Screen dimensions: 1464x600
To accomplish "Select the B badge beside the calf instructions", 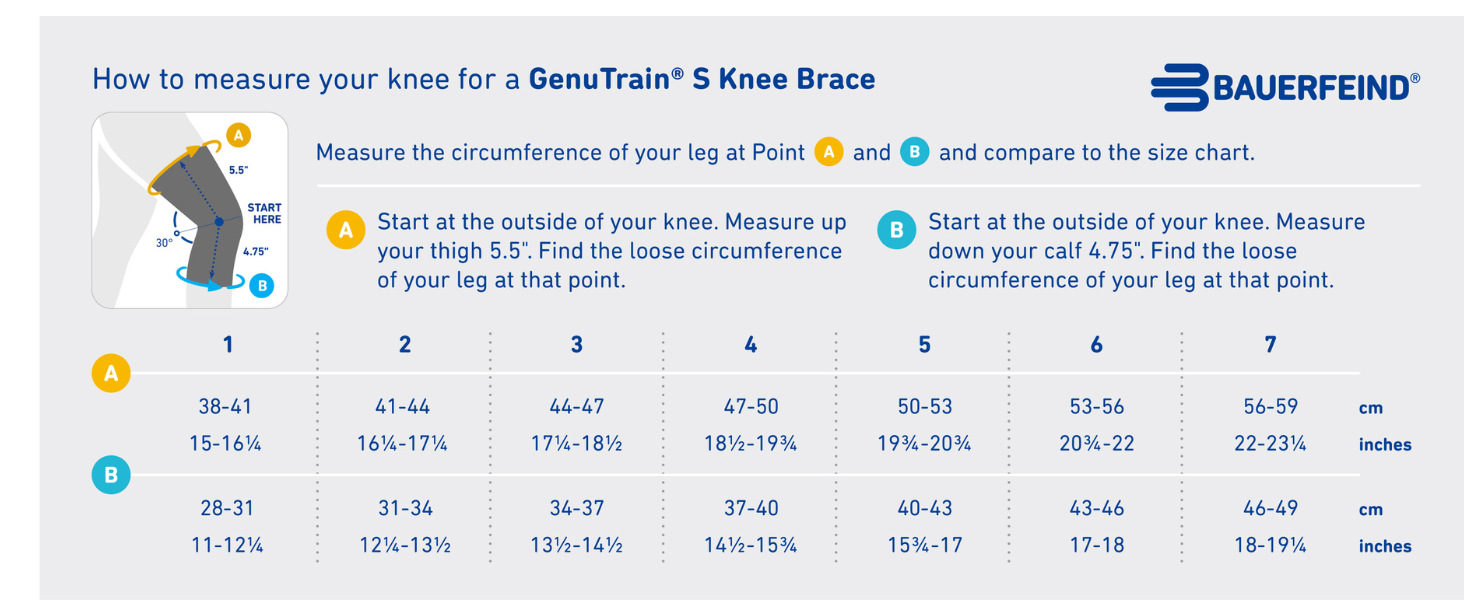I will [x=896, y=231].
